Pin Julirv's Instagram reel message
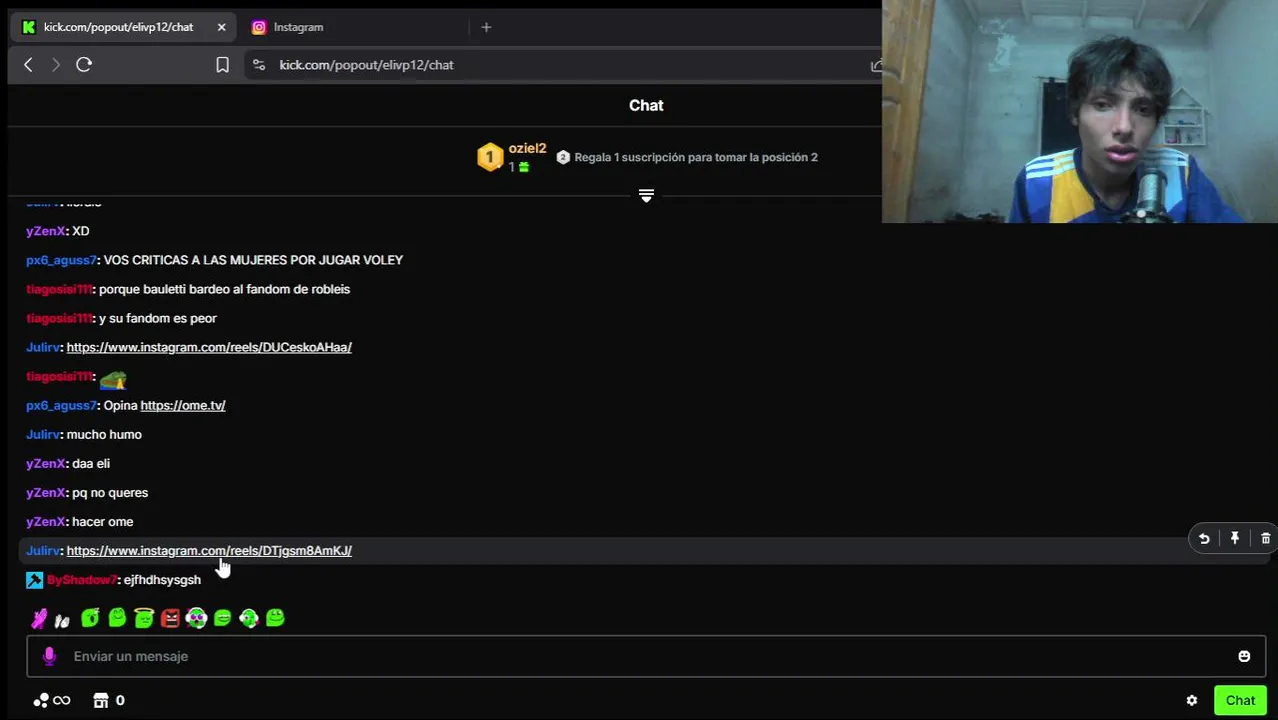Viewport: 1278px width, 720px height. pyautogui.click(x=1235, y=539)
